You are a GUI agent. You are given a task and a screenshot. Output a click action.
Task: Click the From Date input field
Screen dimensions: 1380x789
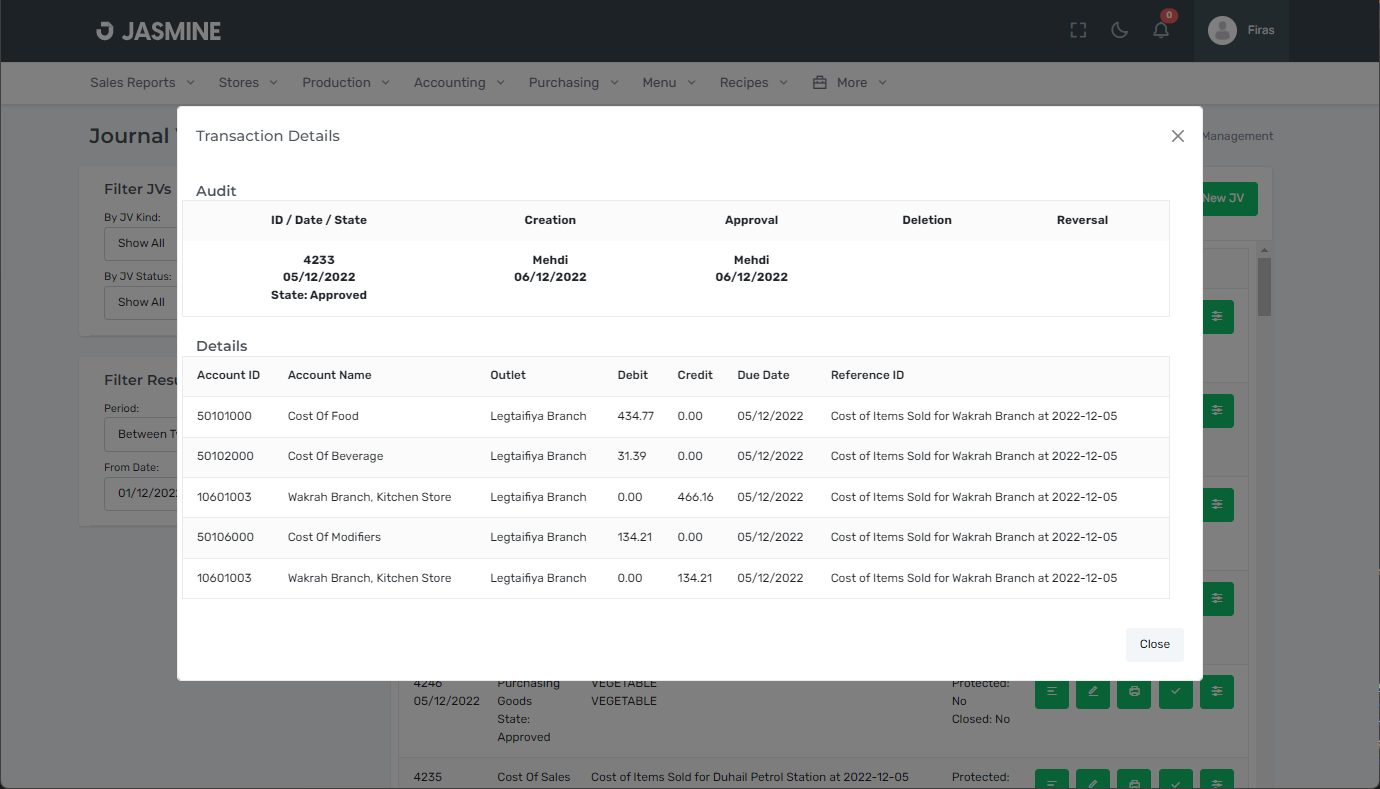[141, 493]
